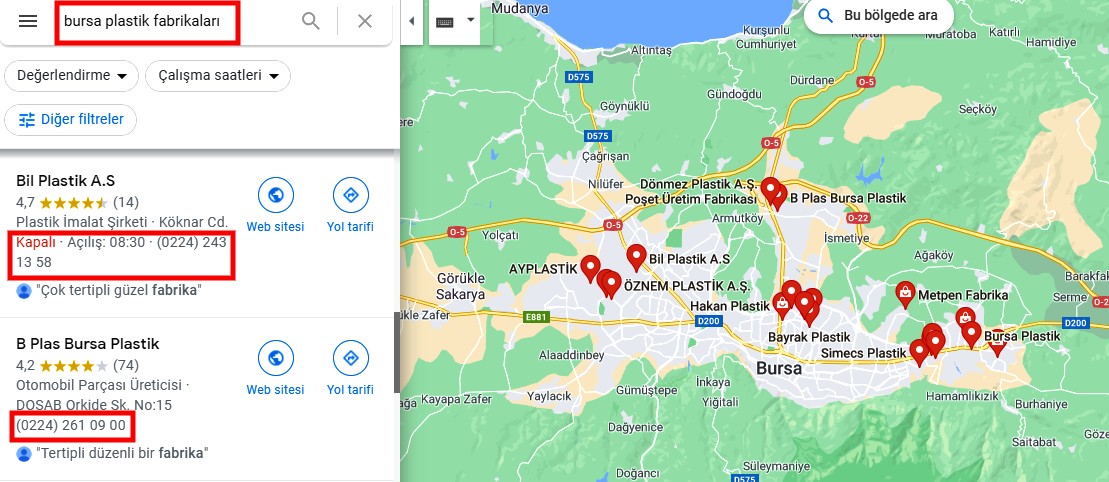Click Bil Plastik phone number (0224) 243 13 58
Screen dimensions: 1109x482
(121, 252)
